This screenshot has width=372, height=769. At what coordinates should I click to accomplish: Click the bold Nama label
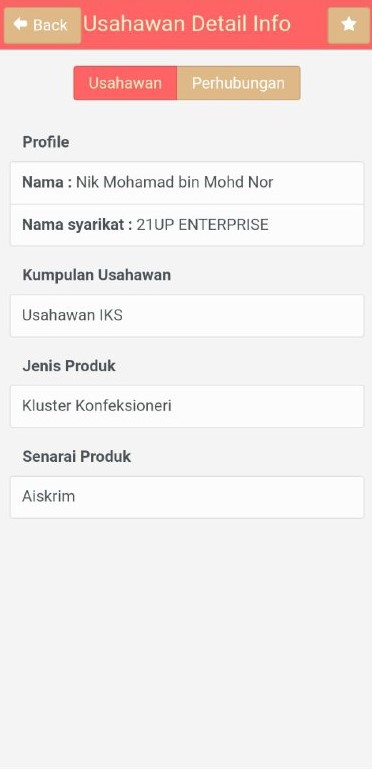(x=45, y=183)
